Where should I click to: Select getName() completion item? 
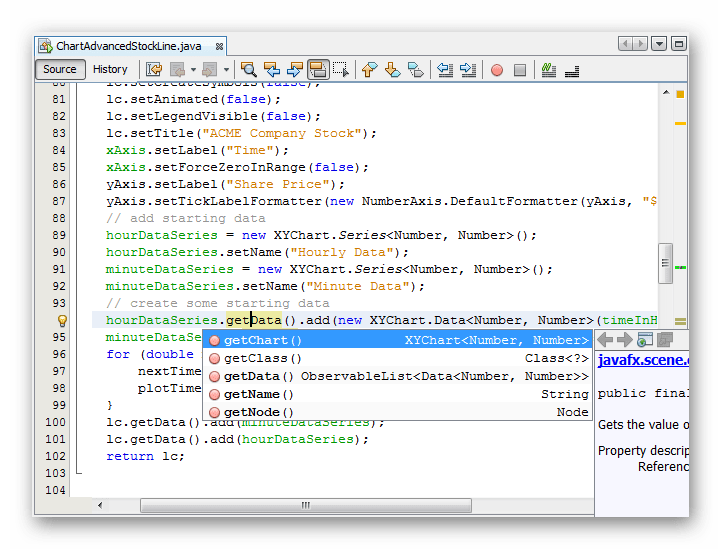[x=397, y=394]
